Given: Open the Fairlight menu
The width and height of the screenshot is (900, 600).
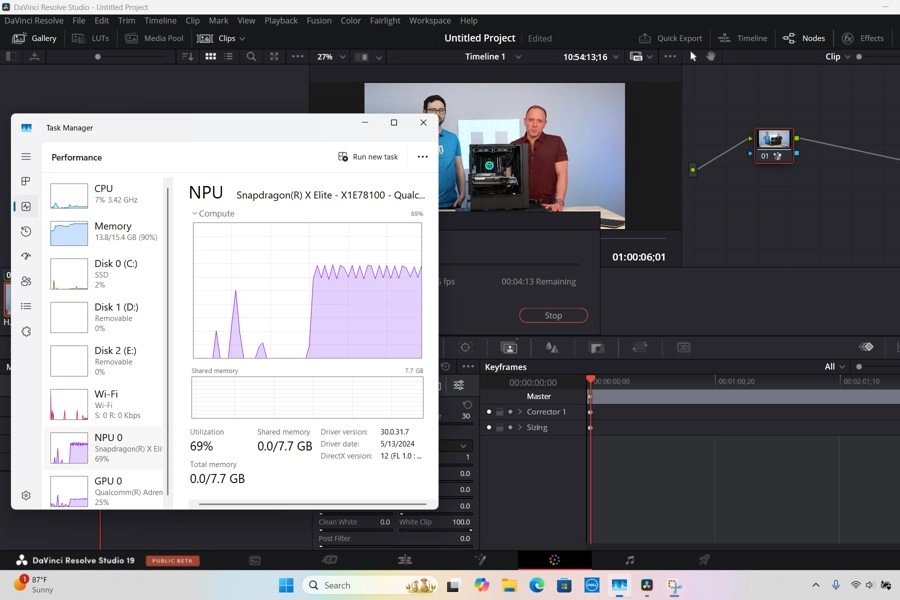Looking at the screenshot, I should point(385,21).
